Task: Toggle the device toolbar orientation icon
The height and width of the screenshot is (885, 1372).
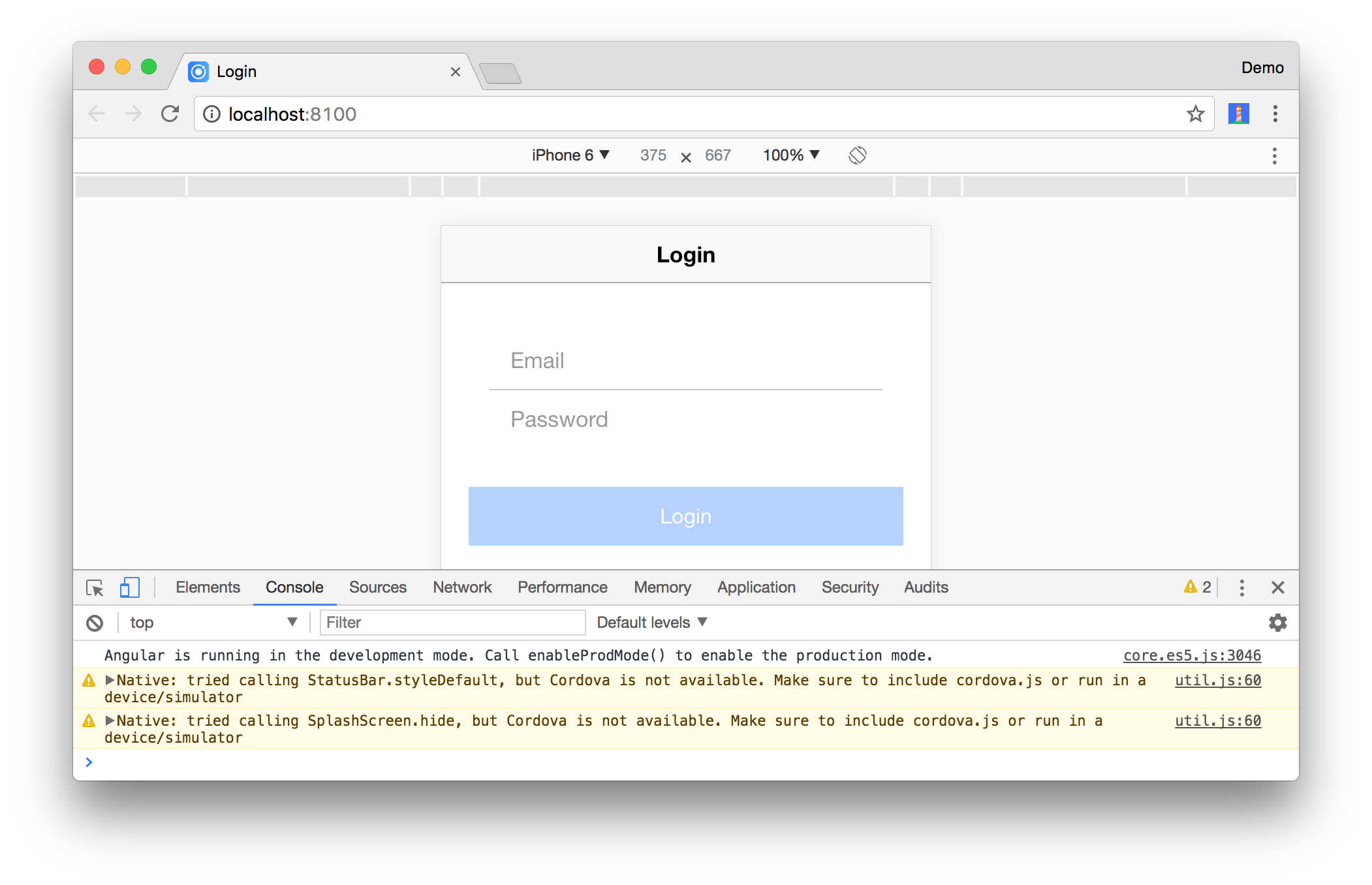Action: 857,154
